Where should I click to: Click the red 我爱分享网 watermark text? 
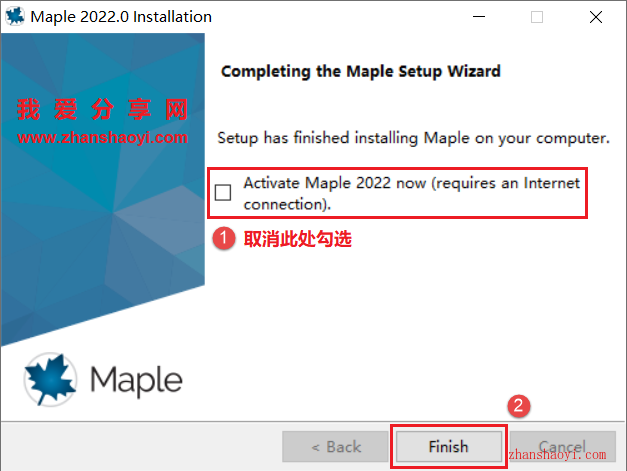pos(102,109)
